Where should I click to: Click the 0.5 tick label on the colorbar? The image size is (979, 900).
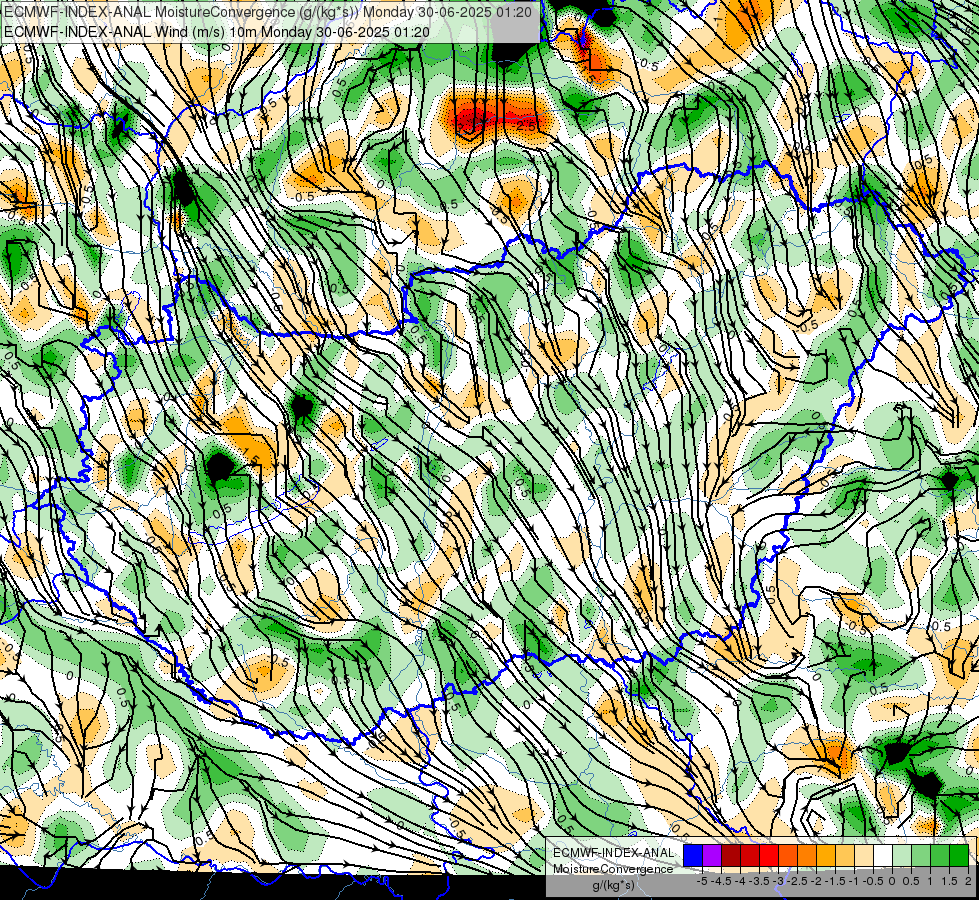(911, 881)
